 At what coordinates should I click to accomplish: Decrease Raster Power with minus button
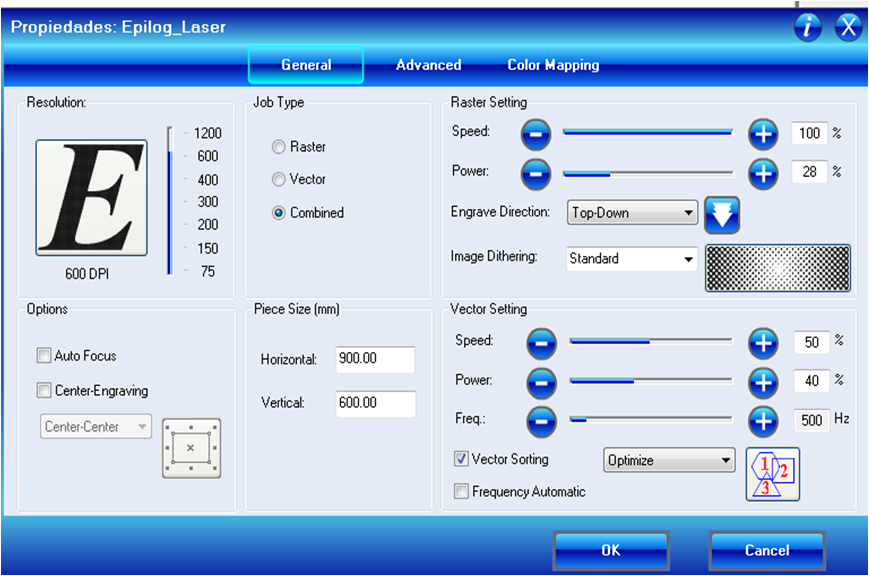click(536, 174)
